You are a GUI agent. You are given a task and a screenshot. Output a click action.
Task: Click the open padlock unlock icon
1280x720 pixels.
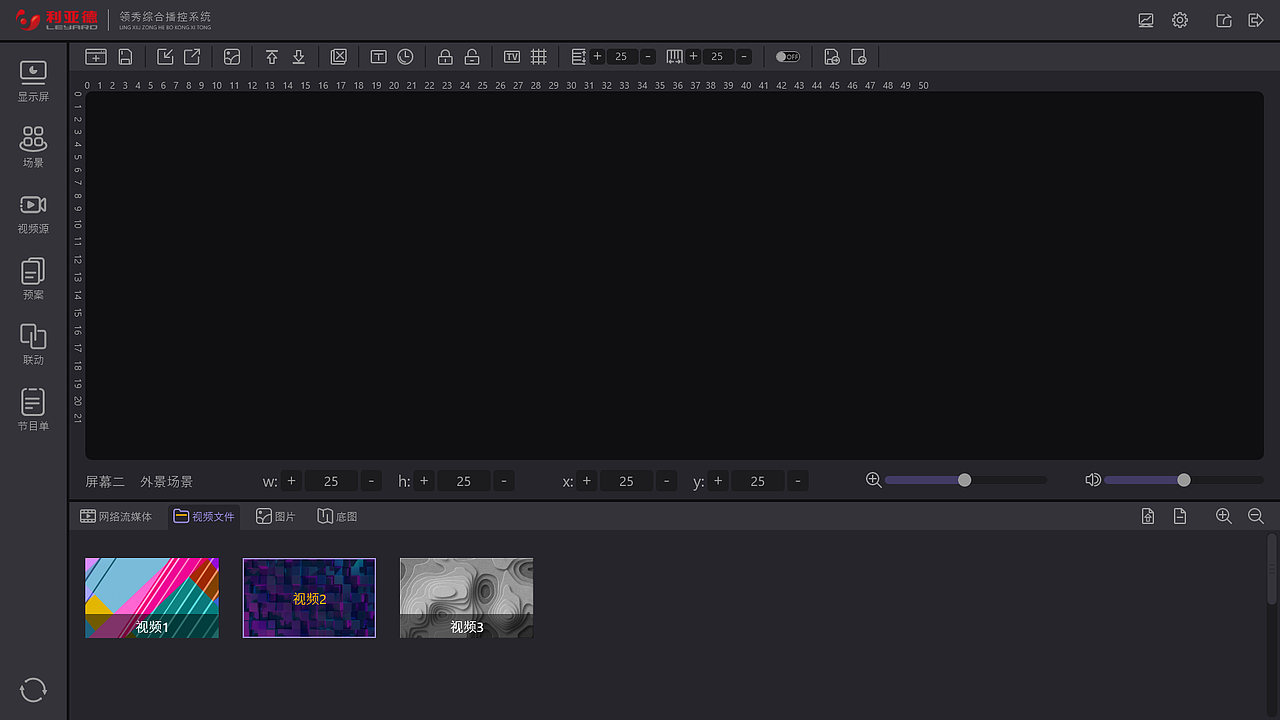coord(472,57)
